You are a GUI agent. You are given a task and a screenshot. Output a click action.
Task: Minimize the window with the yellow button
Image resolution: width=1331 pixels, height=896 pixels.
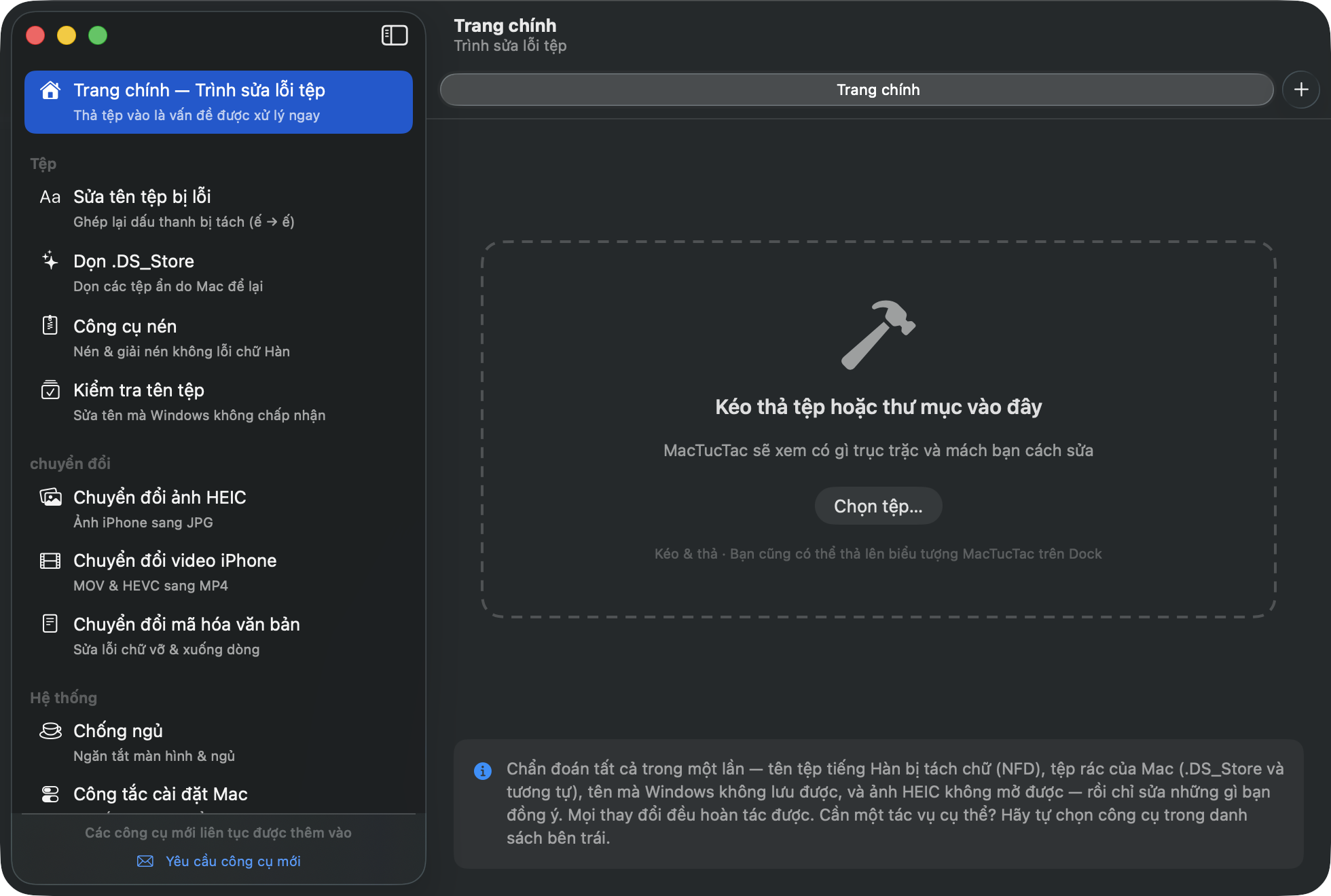coord(67,35)
